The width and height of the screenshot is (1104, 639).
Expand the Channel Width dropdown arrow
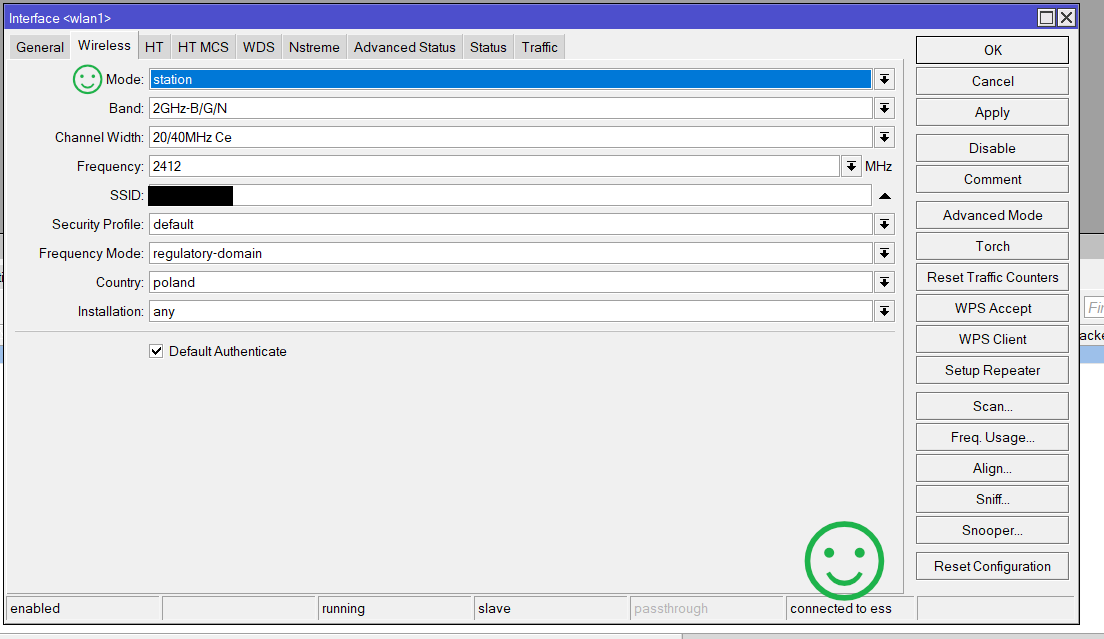pos(884,137)
